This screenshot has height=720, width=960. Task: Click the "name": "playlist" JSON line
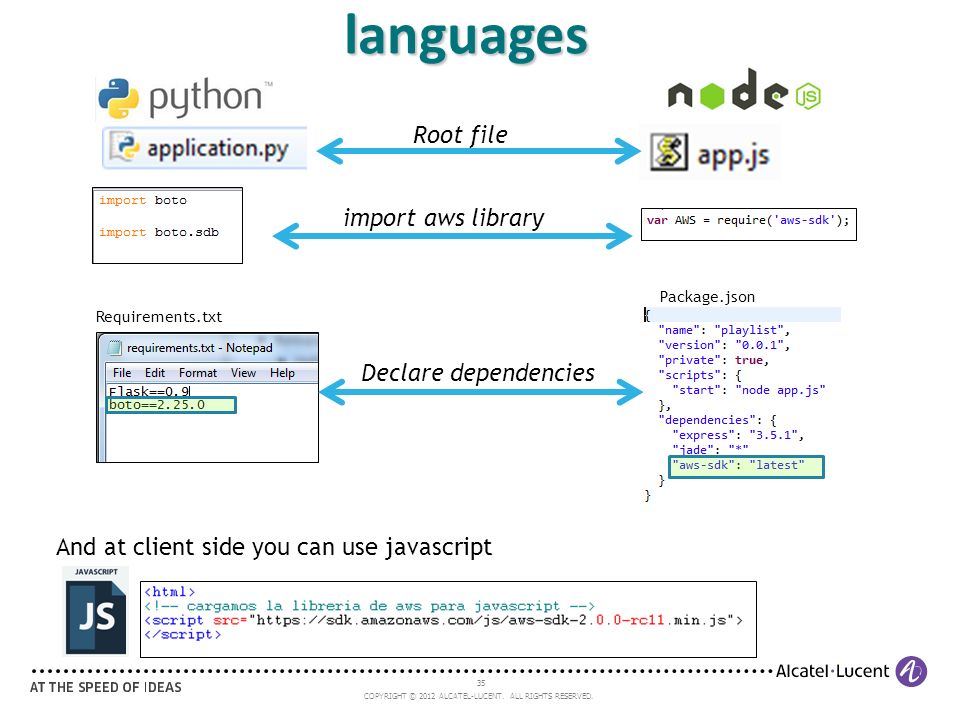click(724, 330)
